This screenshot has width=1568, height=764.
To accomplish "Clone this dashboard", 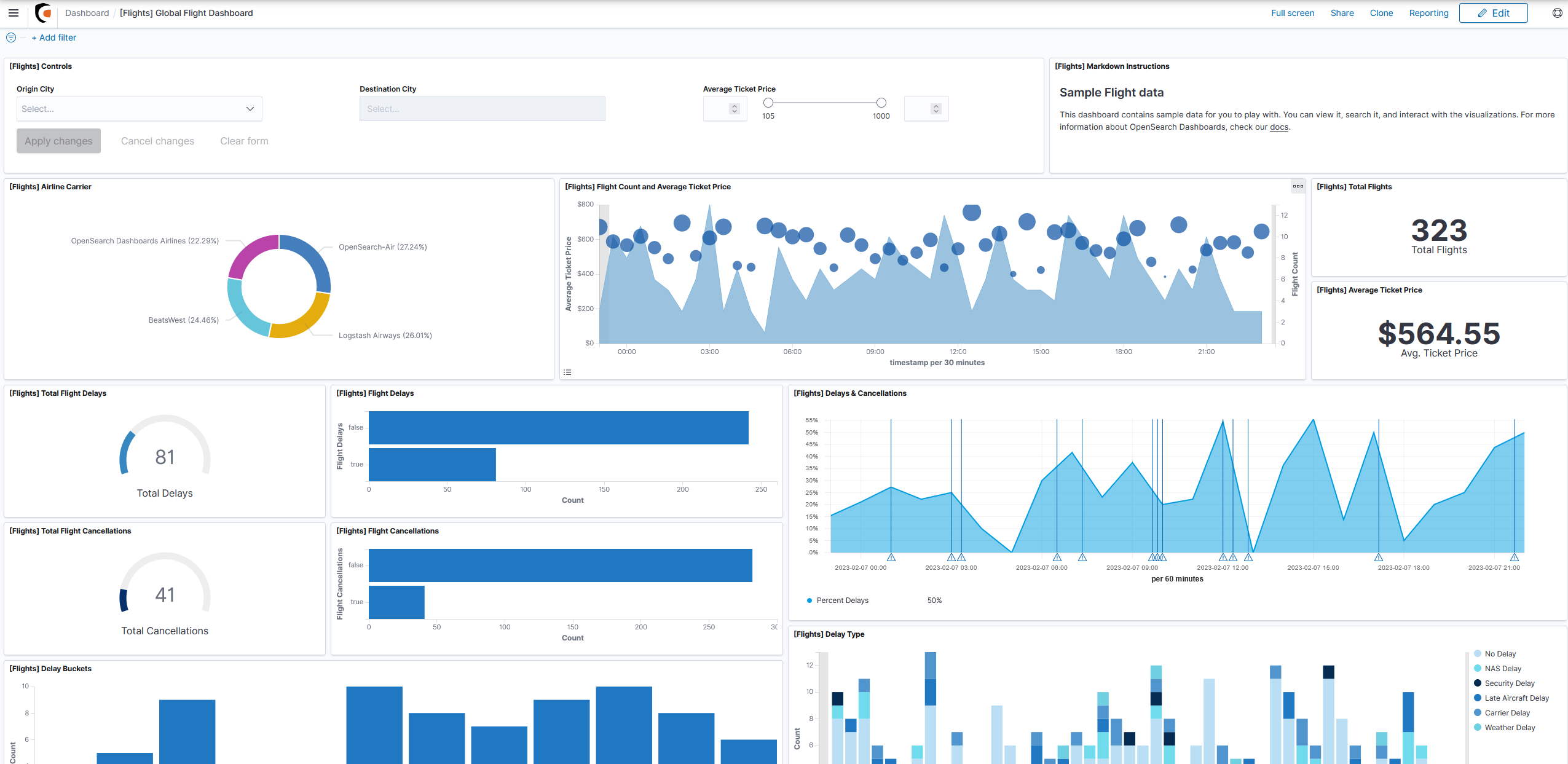I will pyautogui.click(x=1381, y=13).
